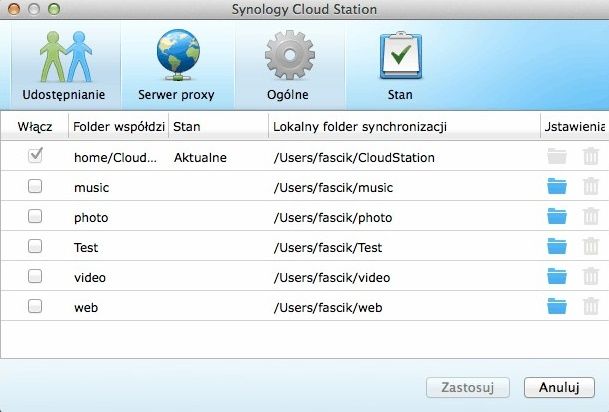Sort by Włącz column header
The width and height of the screenshot is (609, 412).
[x=35, y=127]
